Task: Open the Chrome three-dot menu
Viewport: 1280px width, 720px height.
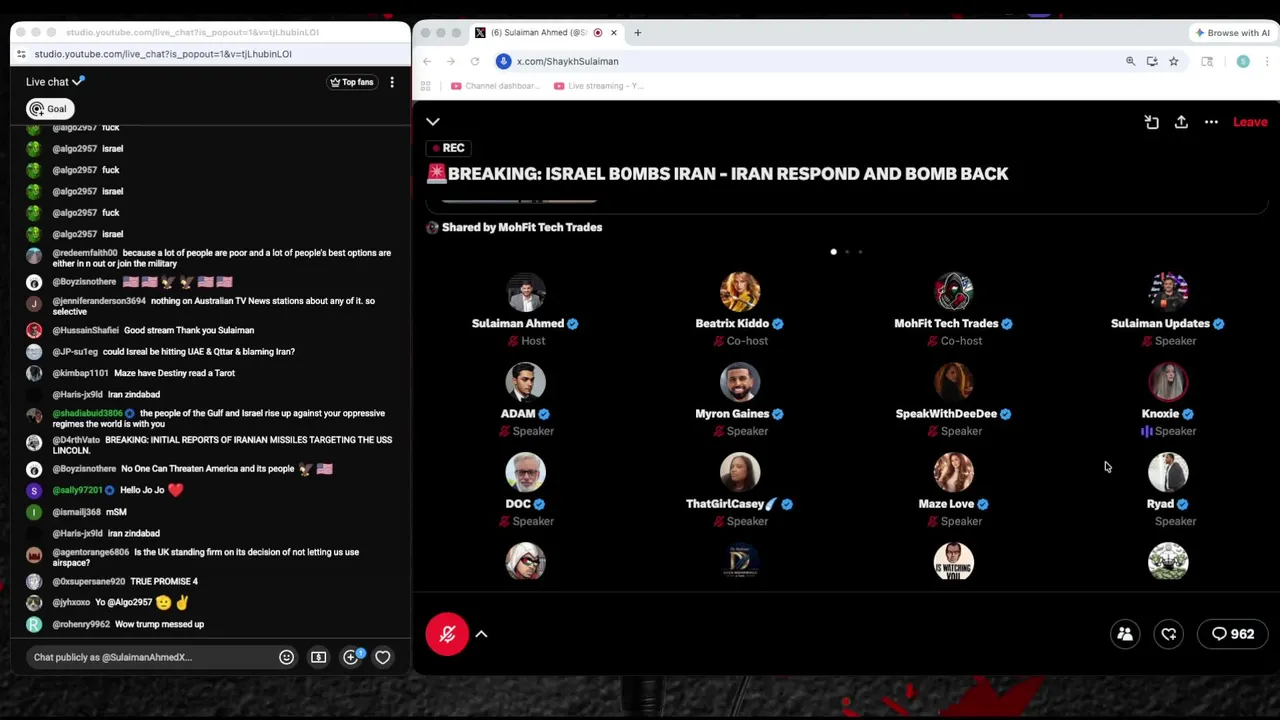Action: coord(1268,61)
